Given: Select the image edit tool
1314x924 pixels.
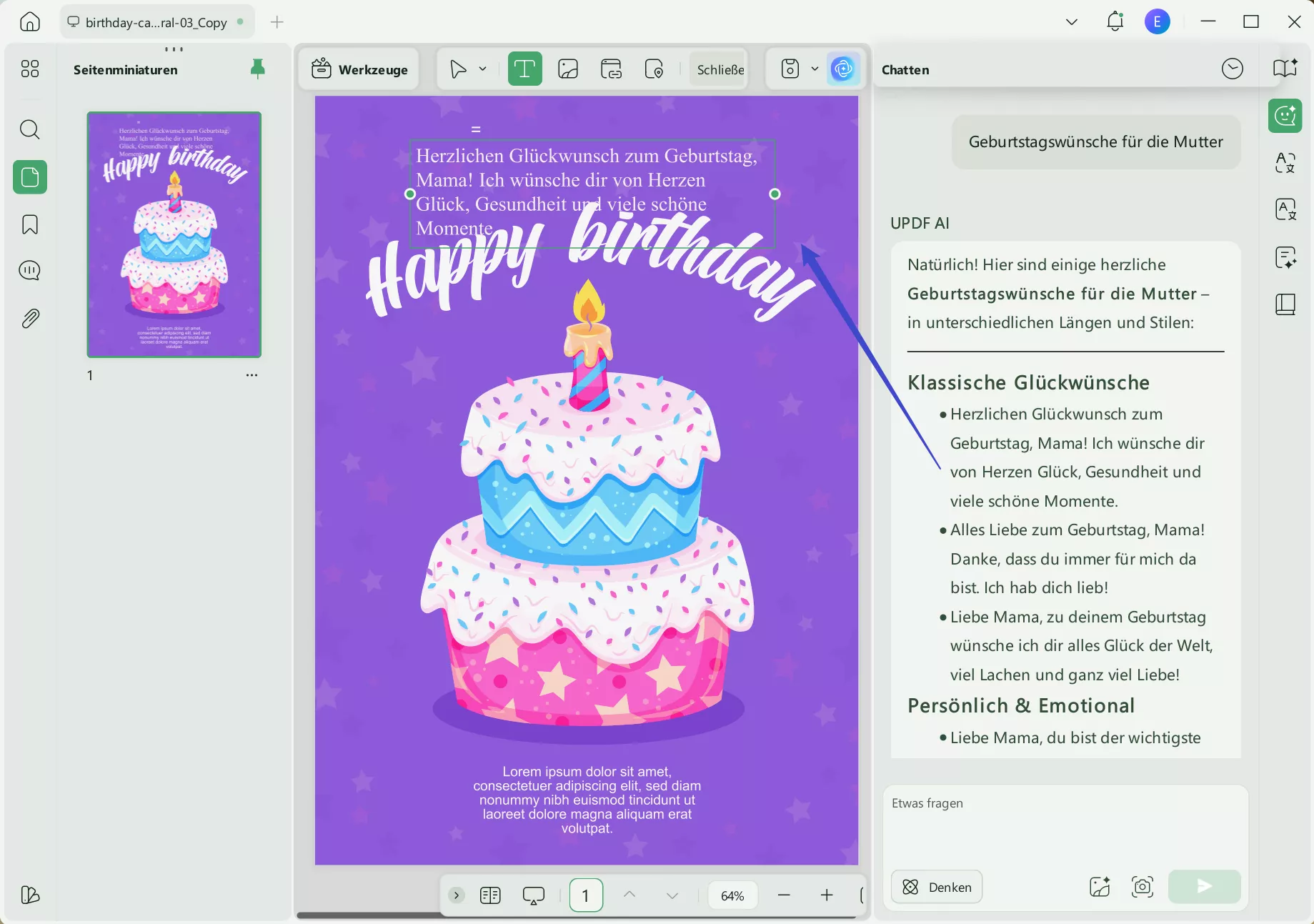Looking at the screenshot, I should 568,69.
